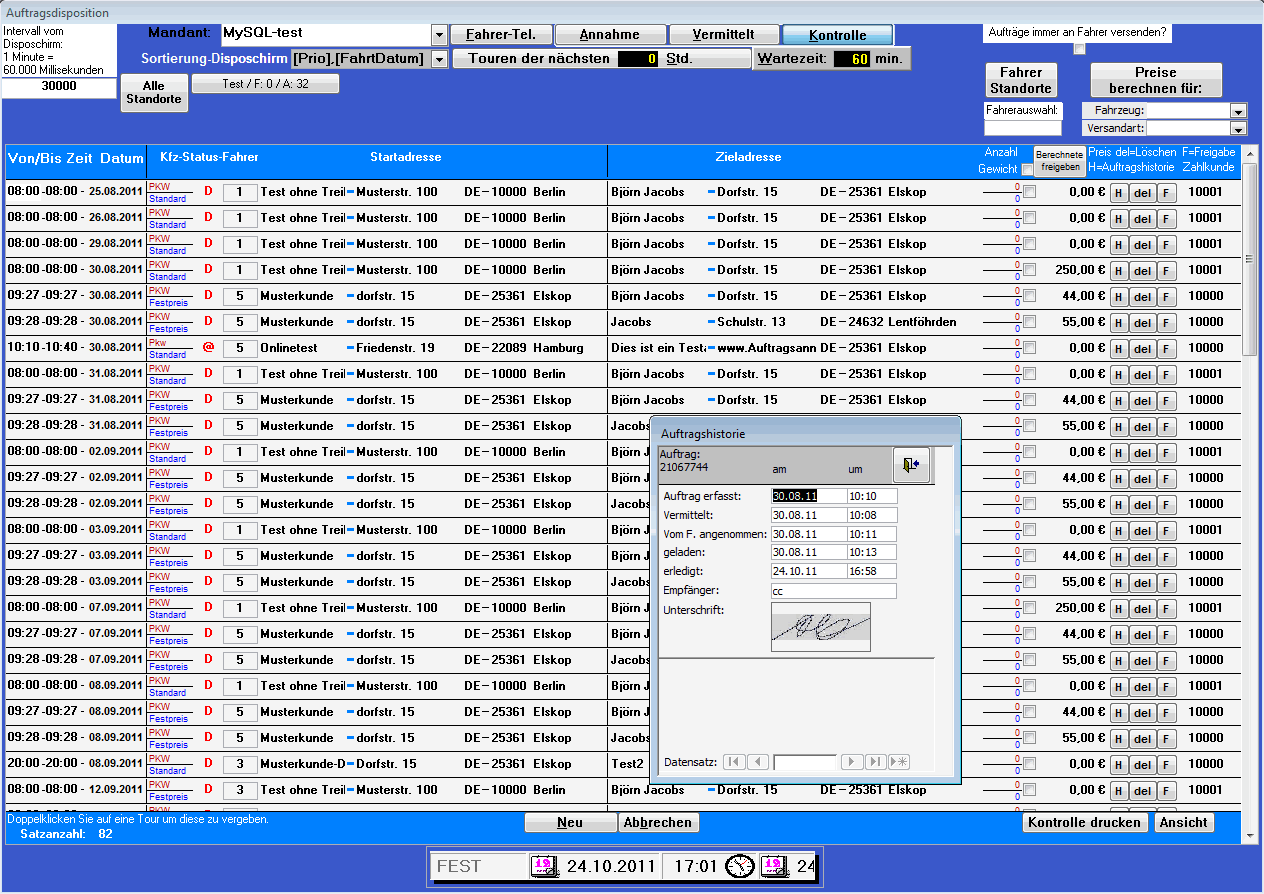Go to first record in Datensatz navigator
Viewport: 1264px width, 894px height.
735,762
